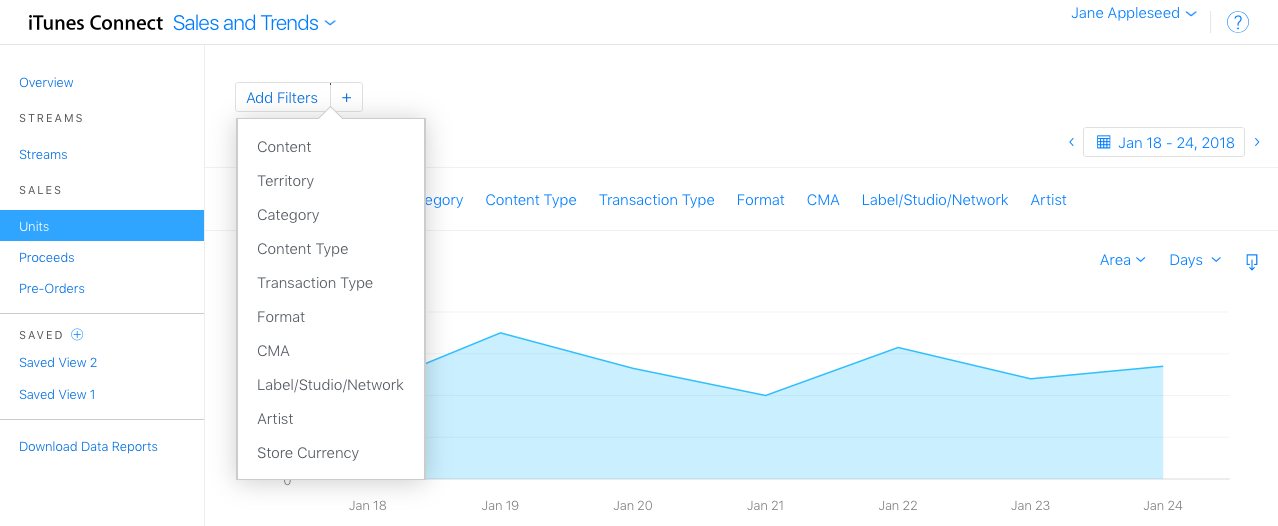This screenshot has width=1278, height=526.
Task: Open the Jan 18 - 24, 2018 date picker
Action: [1164, 142]
